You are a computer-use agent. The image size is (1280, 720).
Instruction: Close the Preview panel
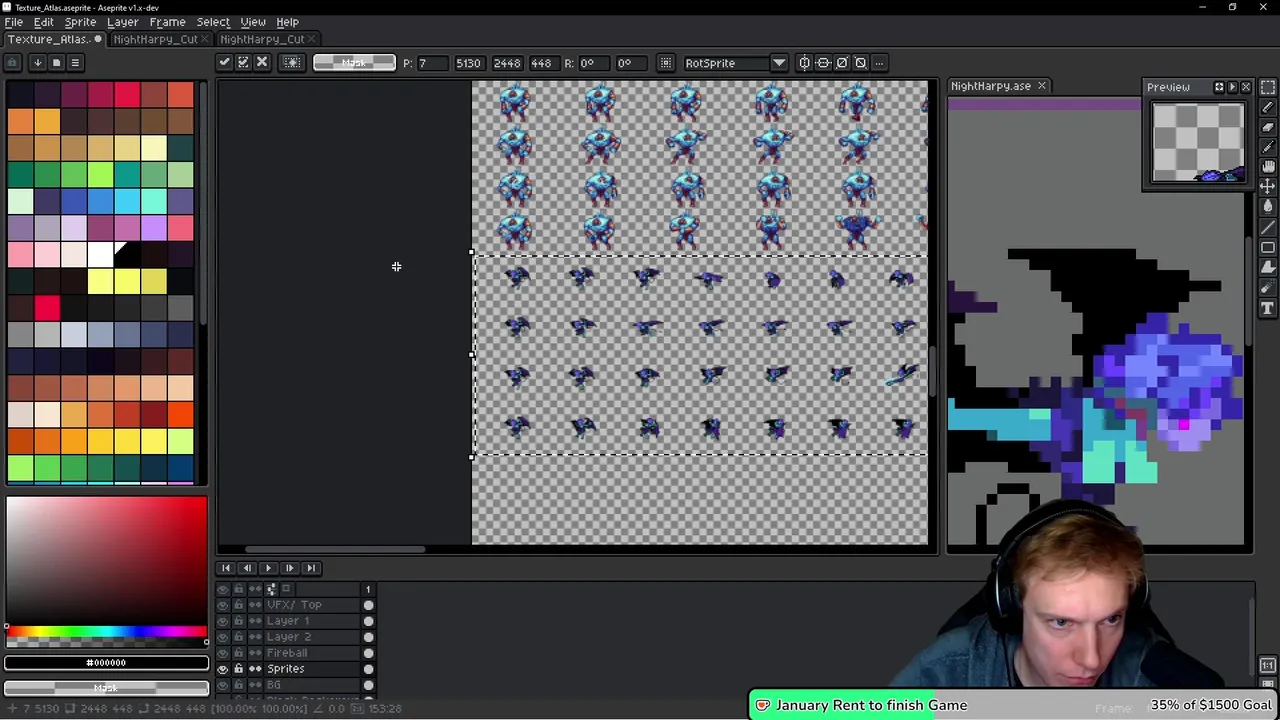click(x=1245, y=87)
